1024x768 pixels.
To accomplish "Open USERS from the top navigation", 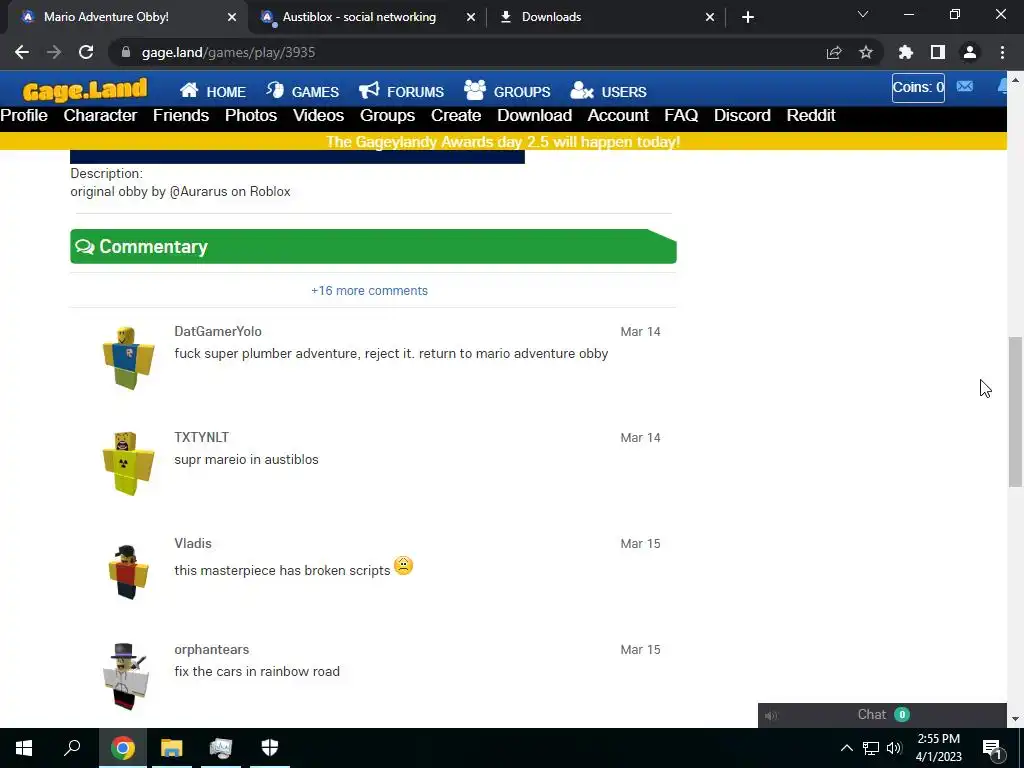I will [608, 91].
